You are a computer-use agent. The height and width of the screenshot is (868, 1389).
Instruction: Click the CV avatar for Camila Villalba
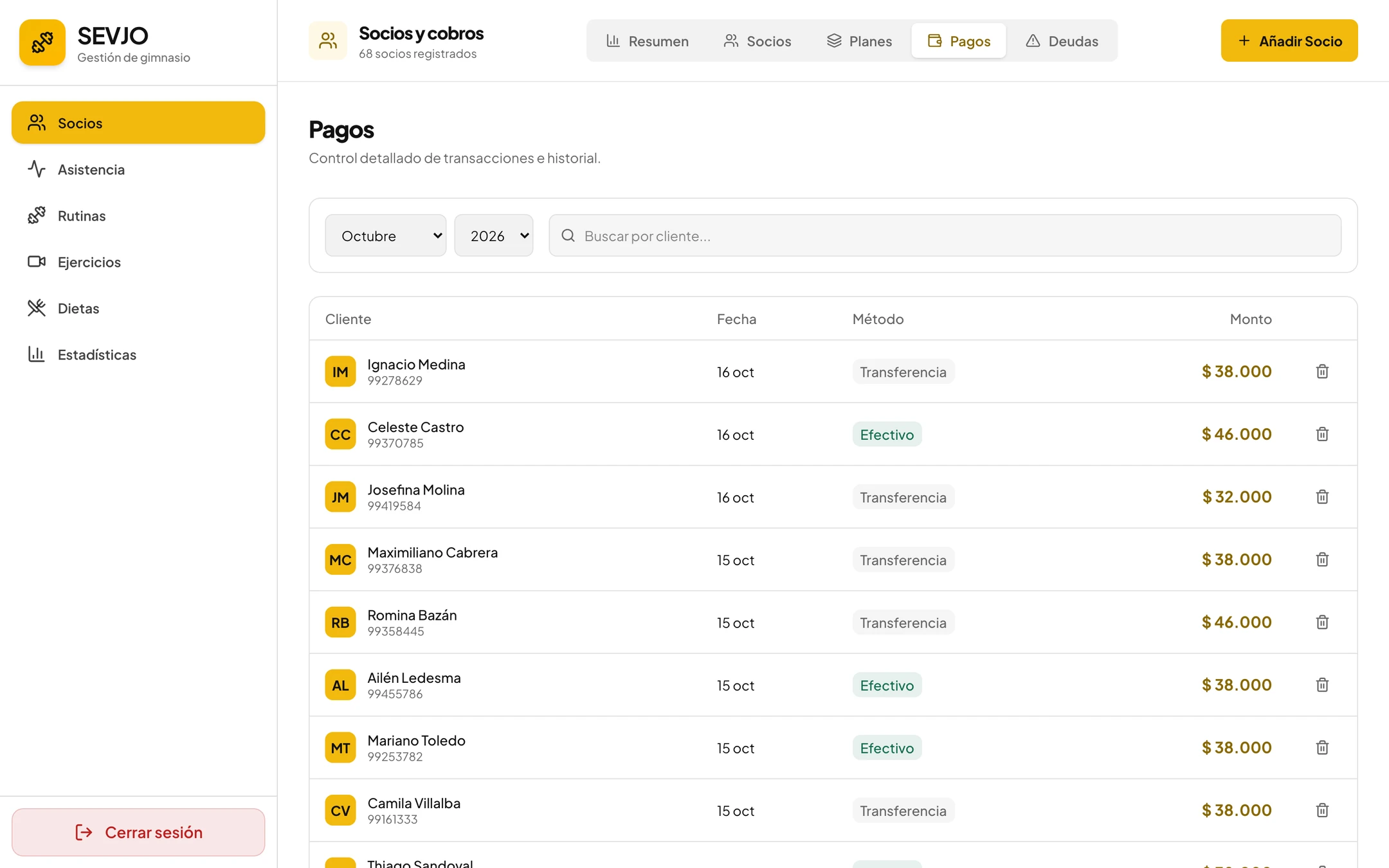click(340, 810)
